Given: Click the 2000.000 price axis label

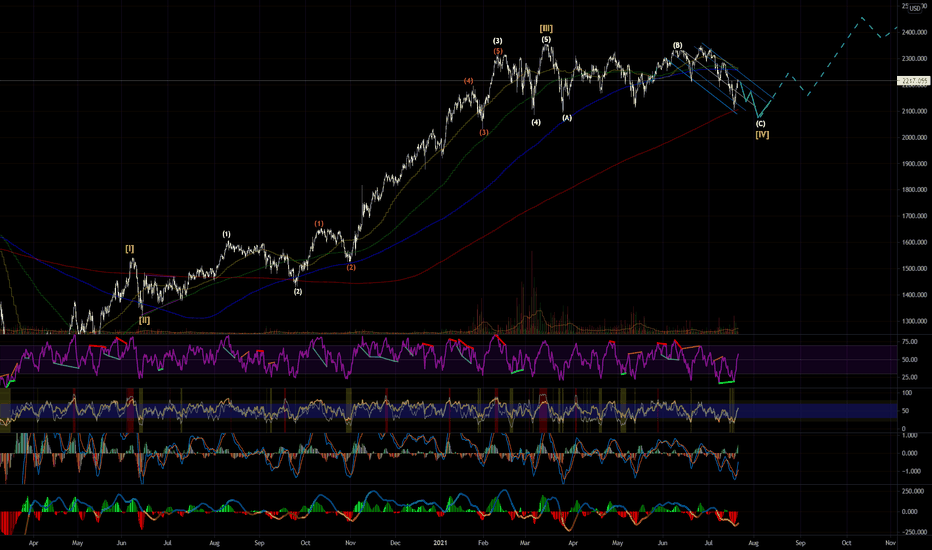Looking at the screenshot, I should pyautogui.click(x=915, y=137).
